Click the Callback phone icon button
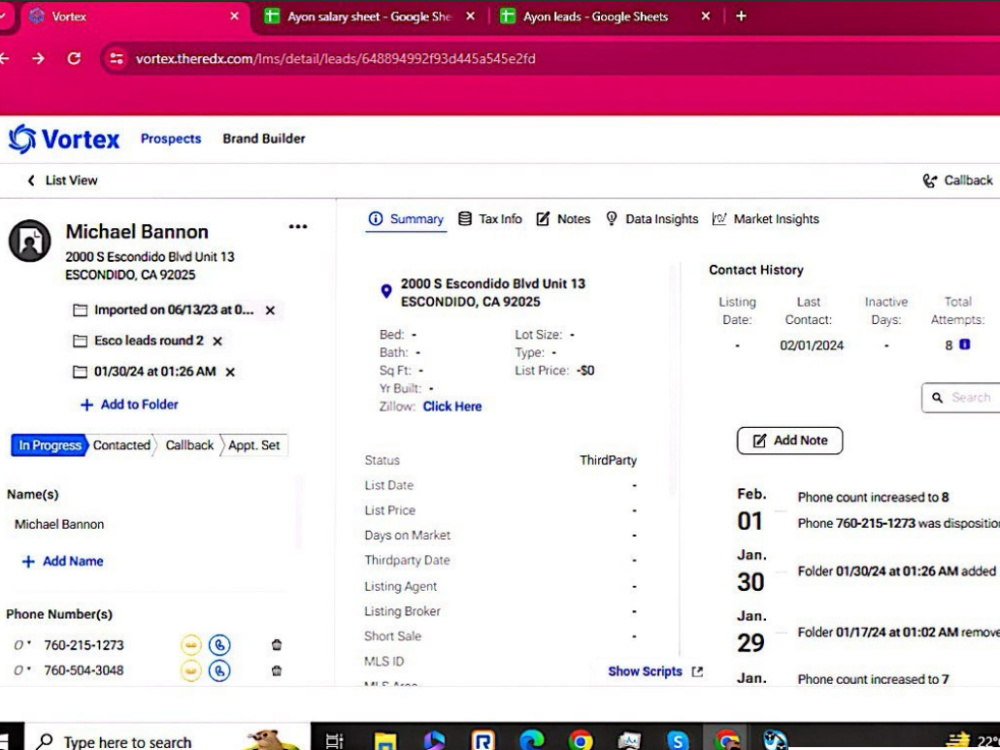This screenshot has width=1000, height=750. click(x=957, y=180)
